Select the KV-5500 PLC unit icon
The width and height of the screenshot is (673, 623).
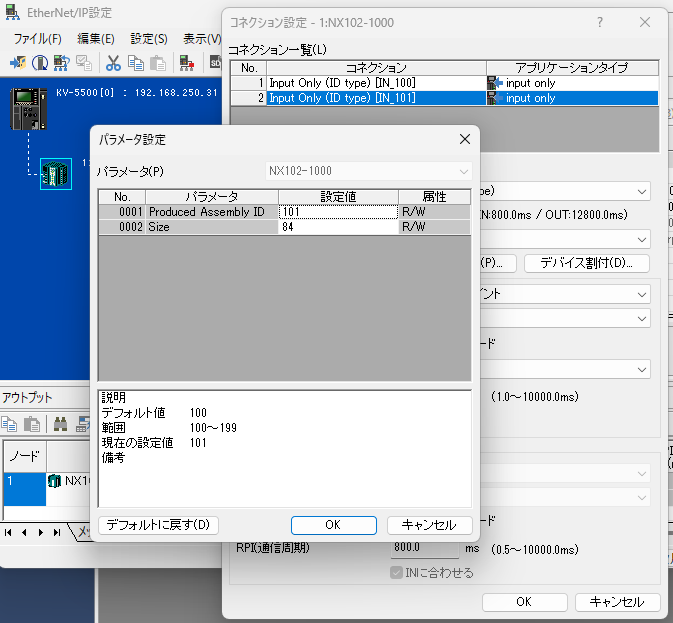29,108
